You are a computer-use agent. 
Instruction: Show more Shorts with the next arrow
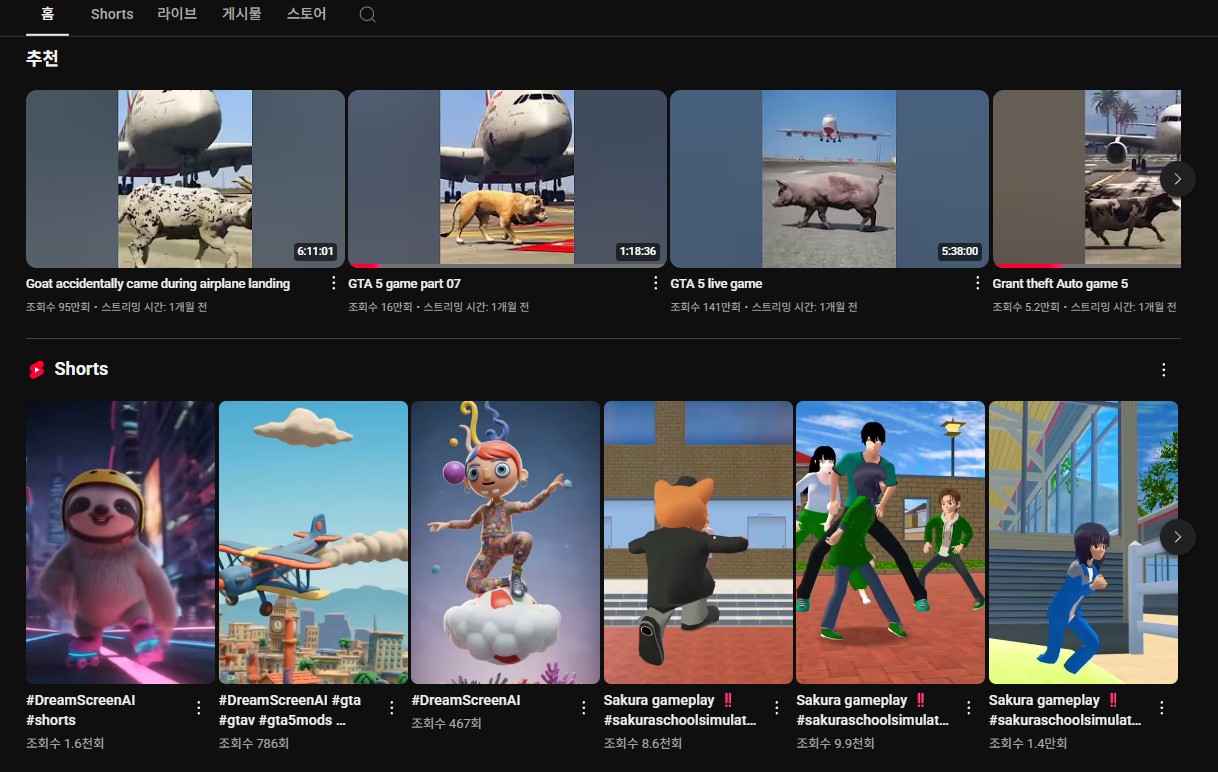[1178, 537]
